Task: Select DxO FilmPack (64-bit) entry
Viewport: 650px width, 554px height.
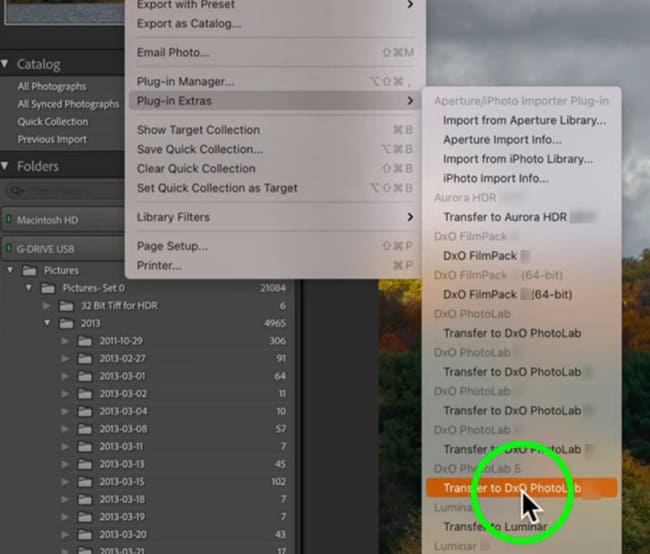Action: tap(522, 294)
